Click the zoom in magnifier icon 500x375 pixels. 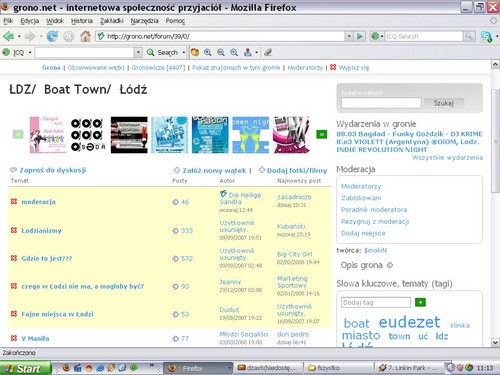pyautogui.click(x=208, y=52)
